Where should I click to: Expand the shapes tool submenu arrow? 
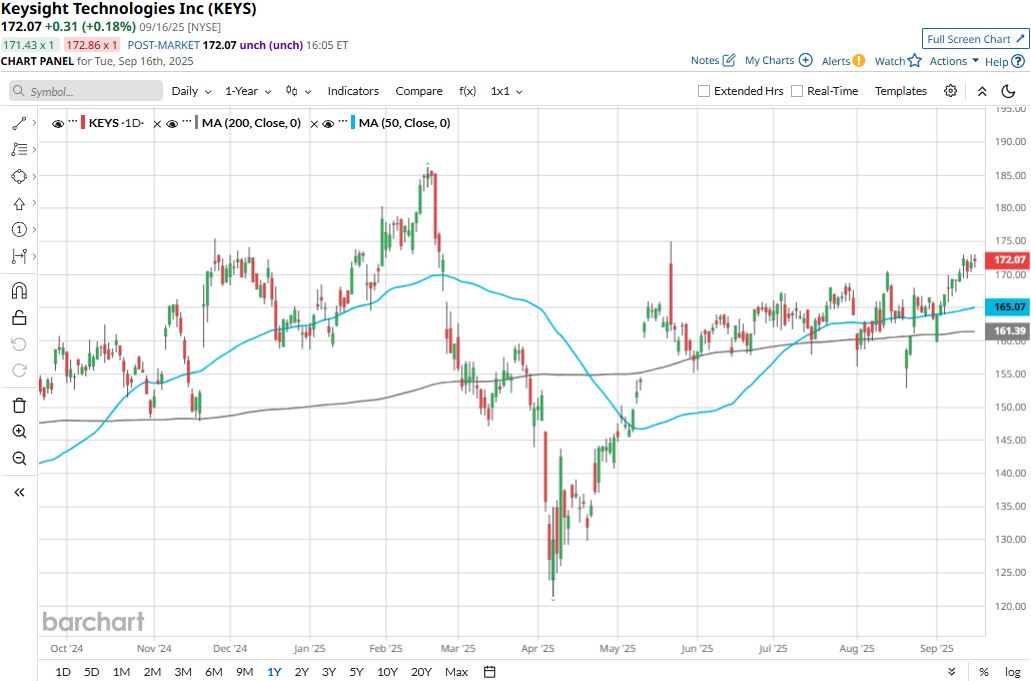click(34, 176)
